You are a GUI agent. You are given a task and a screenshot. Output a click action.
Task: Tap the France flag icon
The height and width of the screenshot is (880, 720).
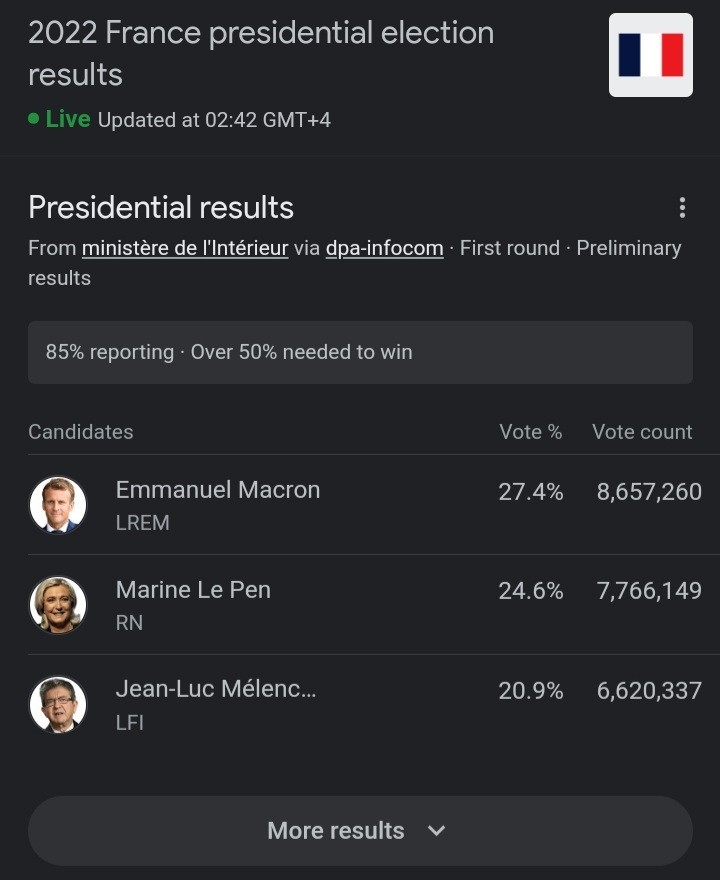650,55
